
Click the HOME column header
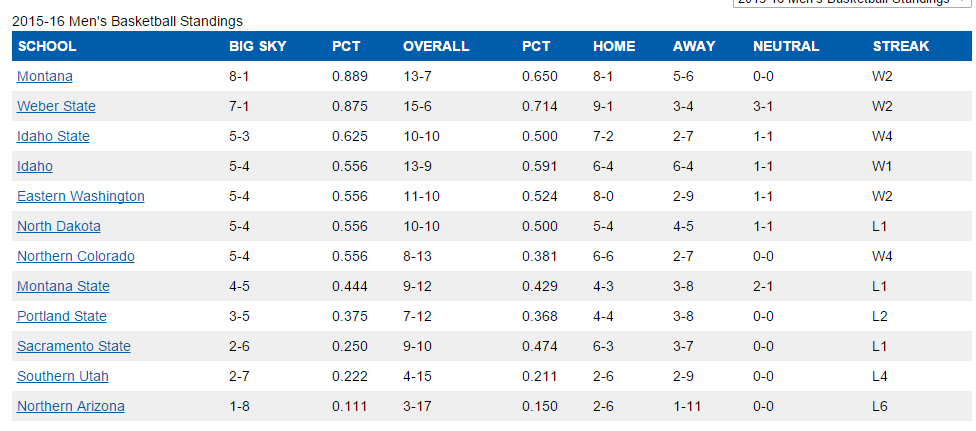(x=614, y=46)
